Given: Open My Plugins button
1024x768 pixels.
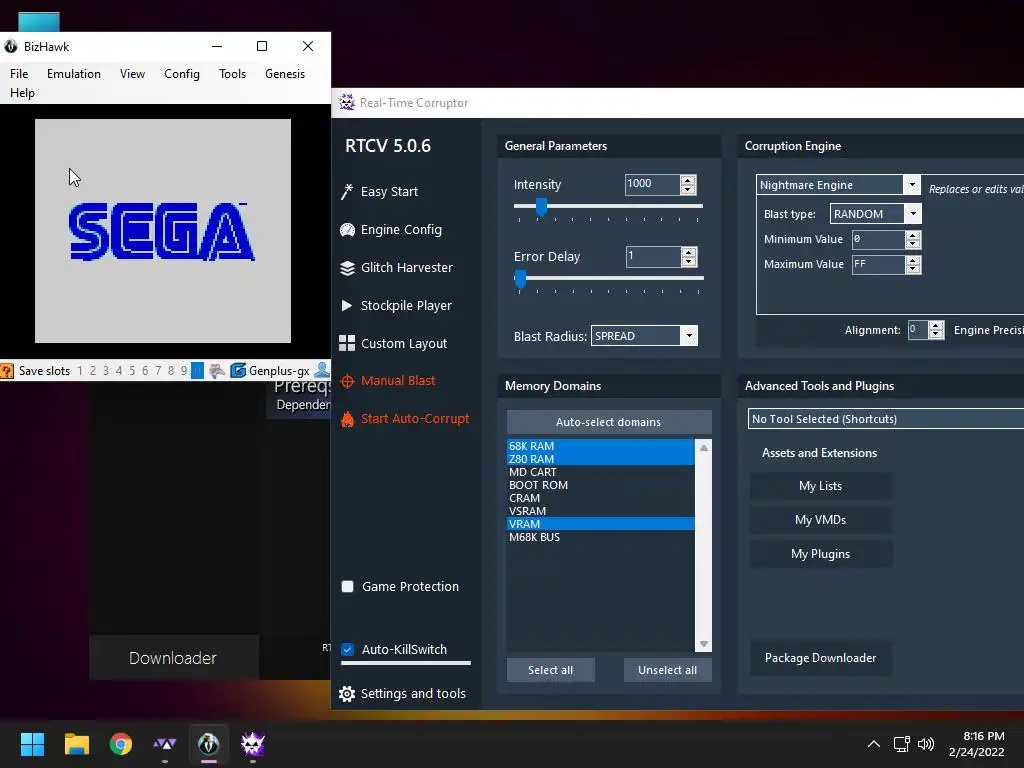Looking at the screenshot, I should (x=820, y=554).
